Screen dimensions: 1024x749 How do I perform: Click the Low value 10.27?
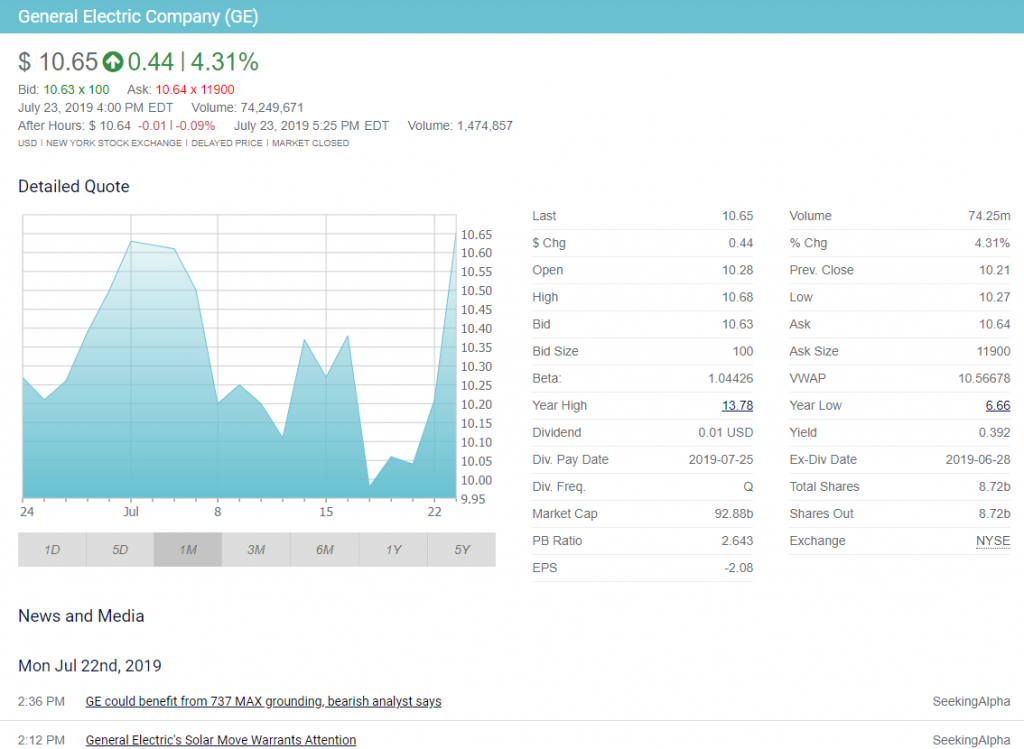click(x=995, y=297)
